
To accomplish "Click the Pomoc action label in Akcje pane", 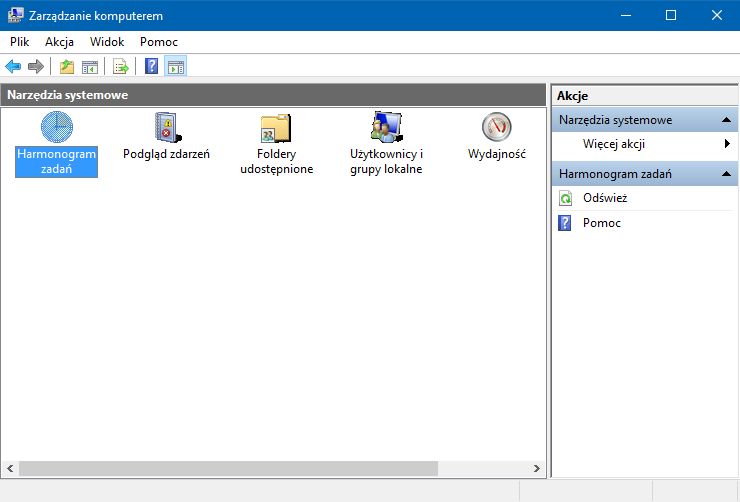I will (602, 223).
